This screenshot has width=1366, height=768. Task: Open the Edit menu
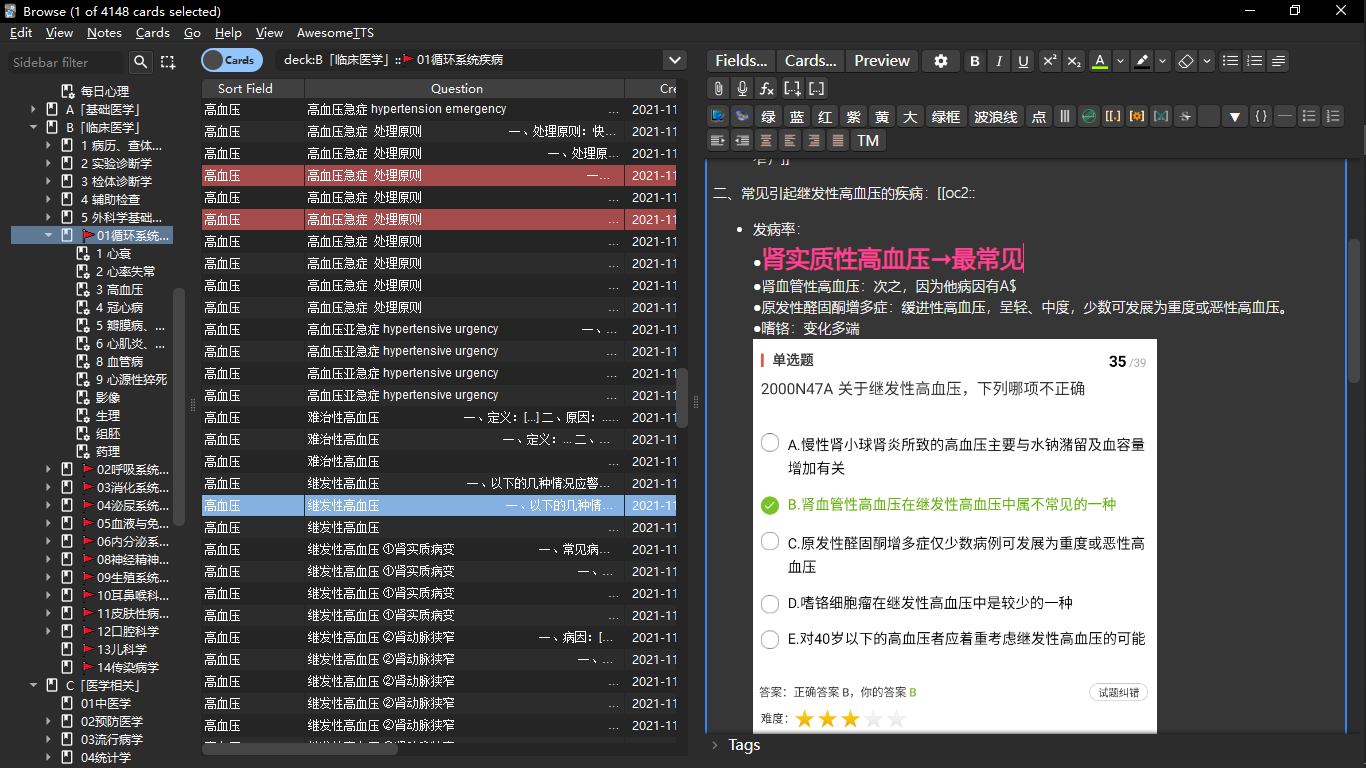click(21, 33)
